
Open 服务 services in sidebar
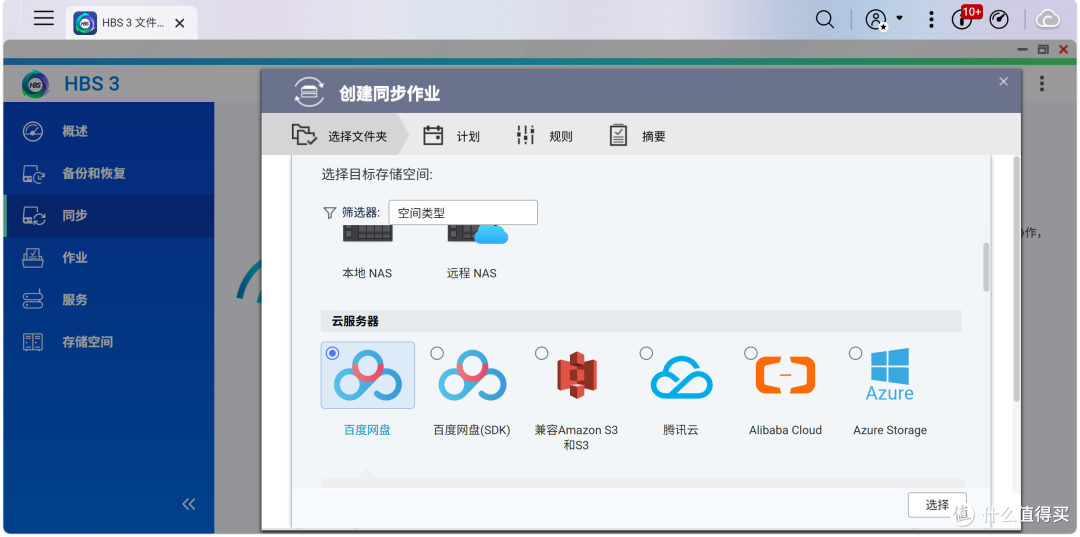point(109,299)
